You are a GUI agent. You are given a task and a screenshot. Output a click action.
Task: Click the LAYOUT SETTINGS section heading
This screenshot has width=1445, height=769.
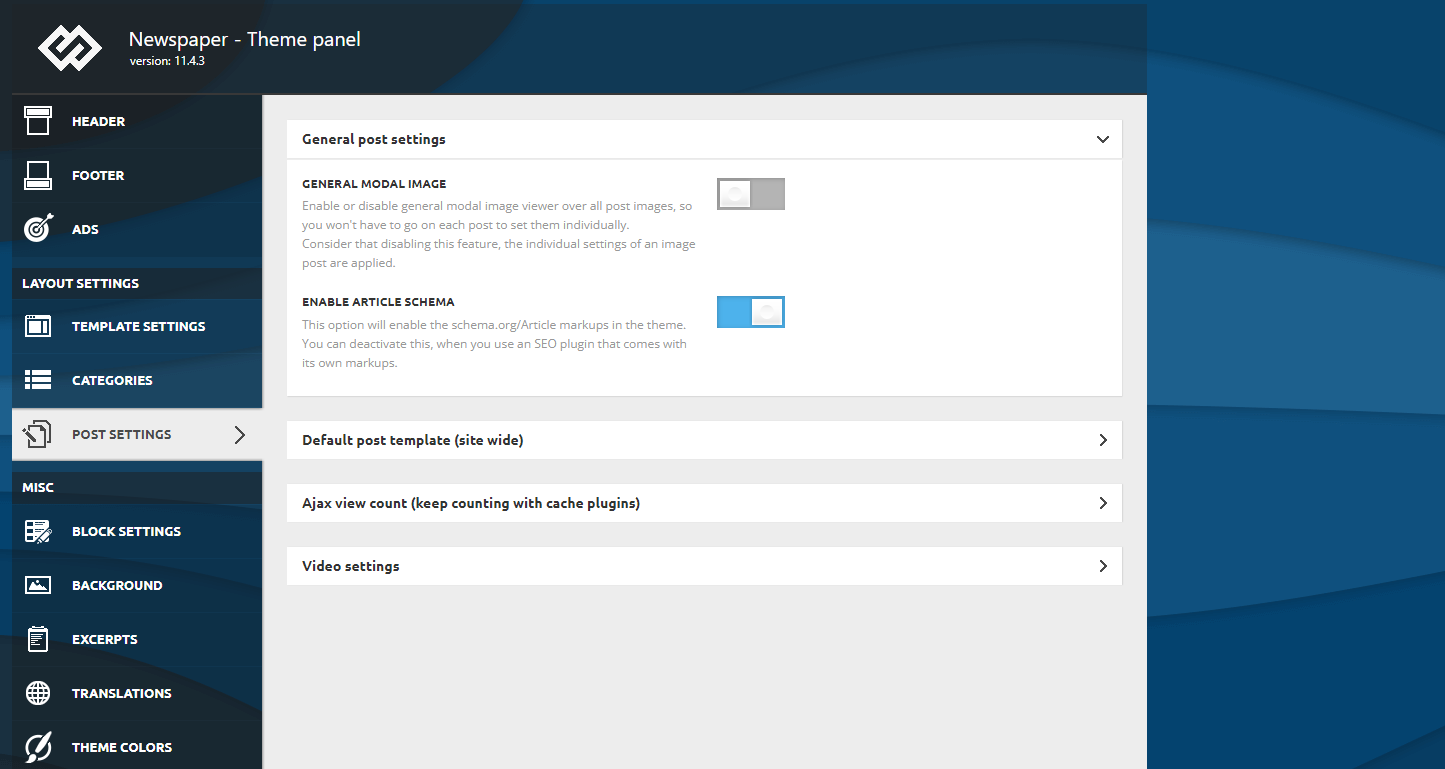pyautogui.click(x=81, y=283)
